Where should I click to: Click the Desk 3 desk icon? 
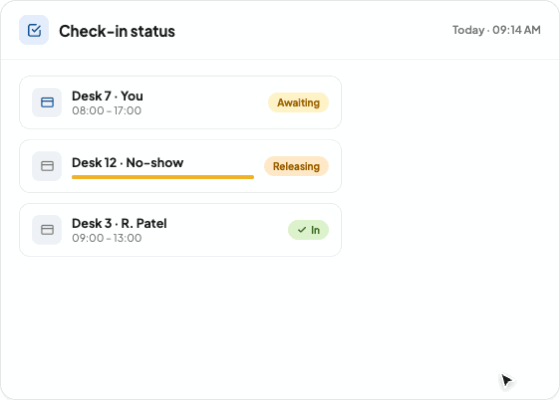click(47, 230)
